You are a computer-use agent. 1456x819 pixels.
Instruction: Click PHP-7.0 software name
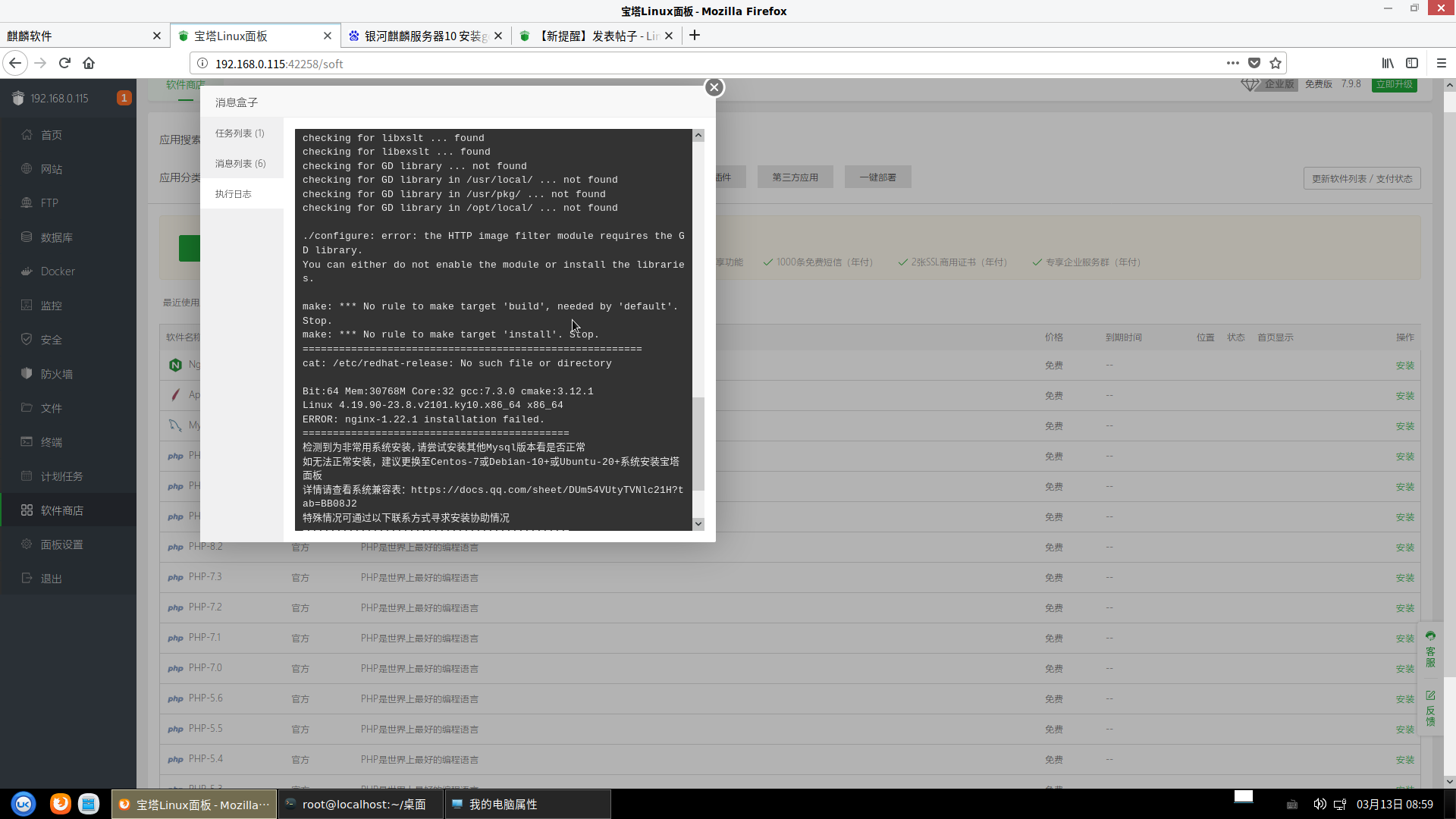pos(206,667)
